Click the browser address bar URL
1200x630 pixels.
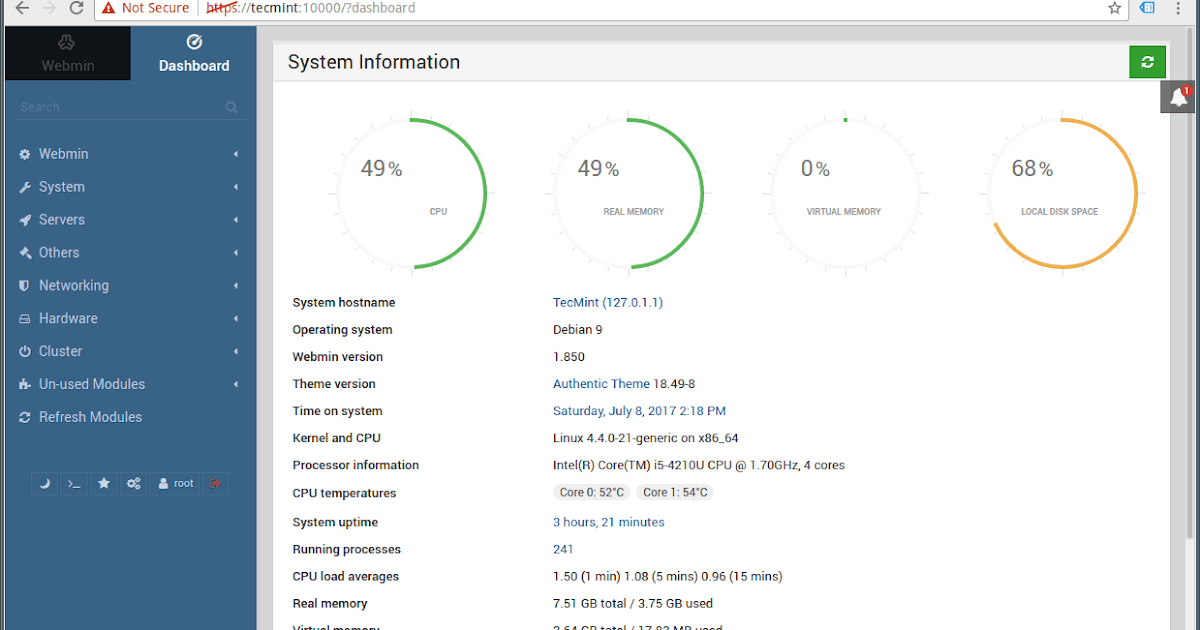click(x=311, y=8)
